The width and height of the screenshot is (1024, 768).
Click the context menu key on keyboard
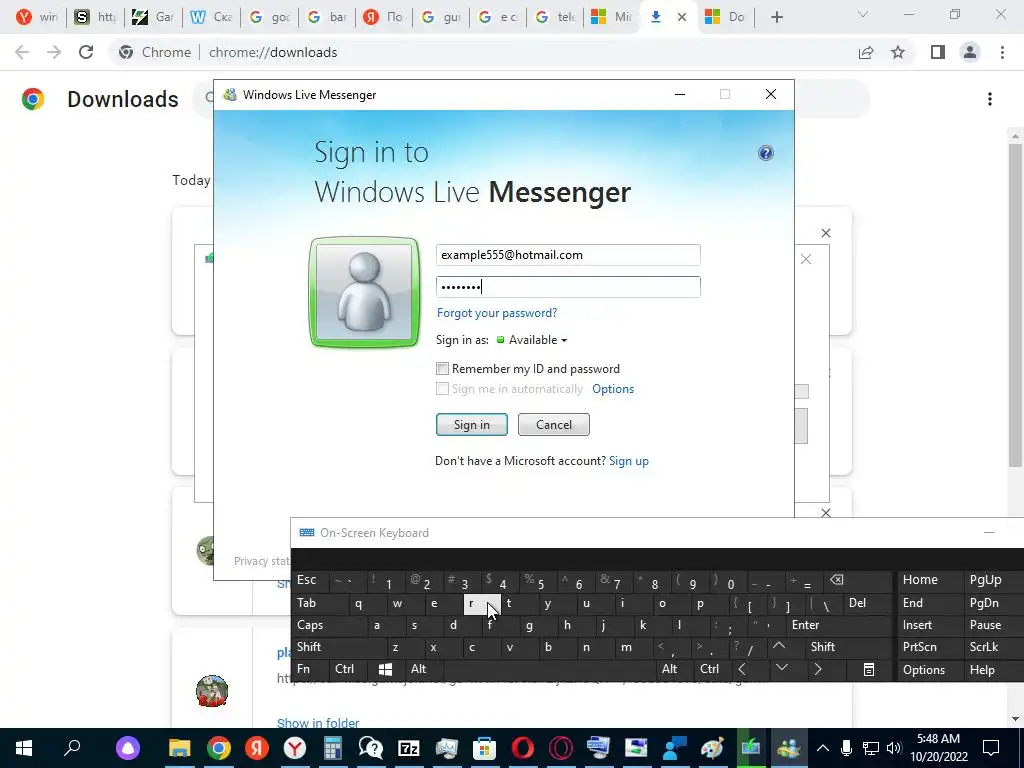[868, 669]
